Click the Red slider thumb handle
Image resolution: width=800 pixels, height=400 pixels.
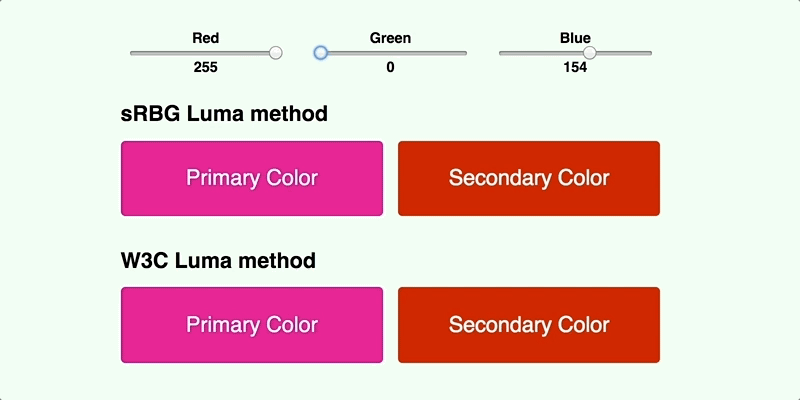tap(276, 53)
